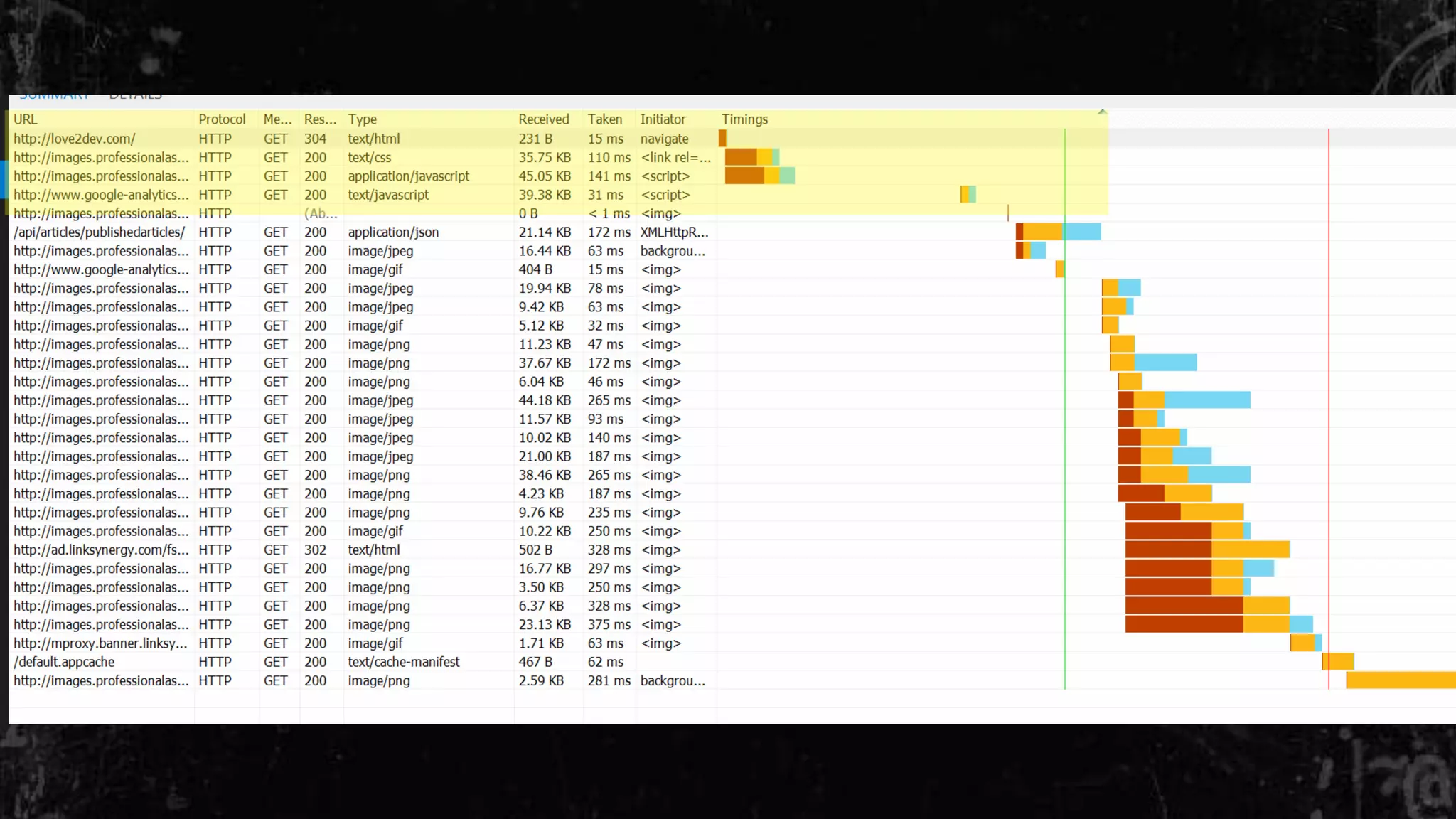Image resolution: width=1456 pixels, height=819 pixels.
Task: Click the Initiator column header
Action: pyautogui.click(x=663, y=119)
